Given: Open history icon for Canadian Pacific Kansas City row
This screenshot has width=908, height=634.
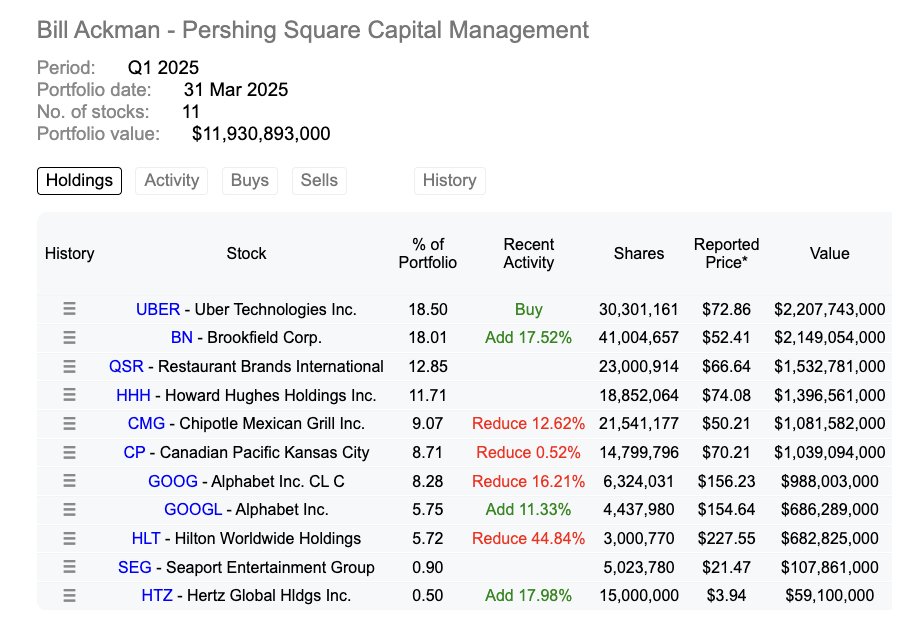Looking at the screenshot, I should [x=69, y=452].
